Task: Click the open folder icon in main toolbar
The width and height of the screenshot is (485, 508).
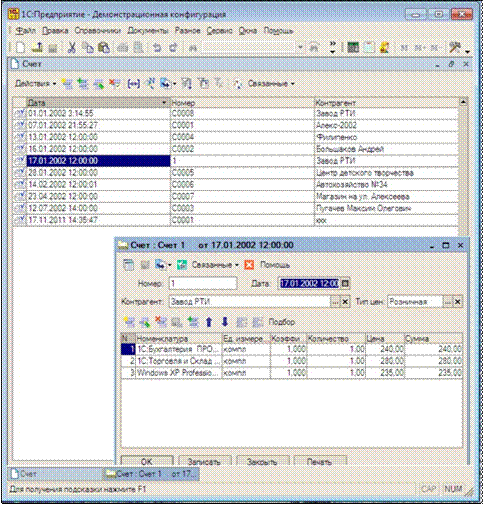Action: tap(37, 48)
